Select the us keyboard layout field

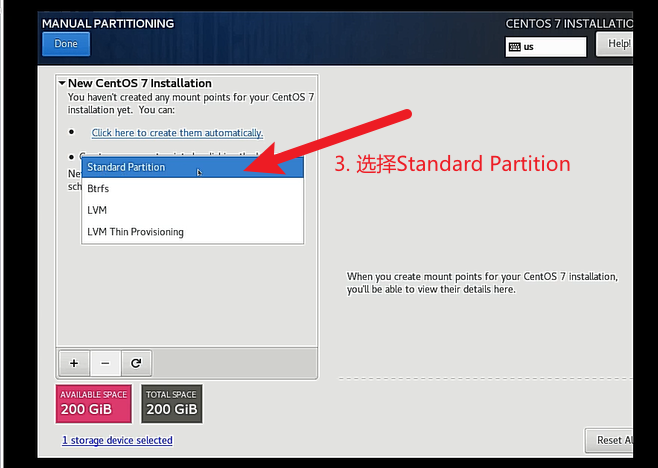tap(546, 47)
